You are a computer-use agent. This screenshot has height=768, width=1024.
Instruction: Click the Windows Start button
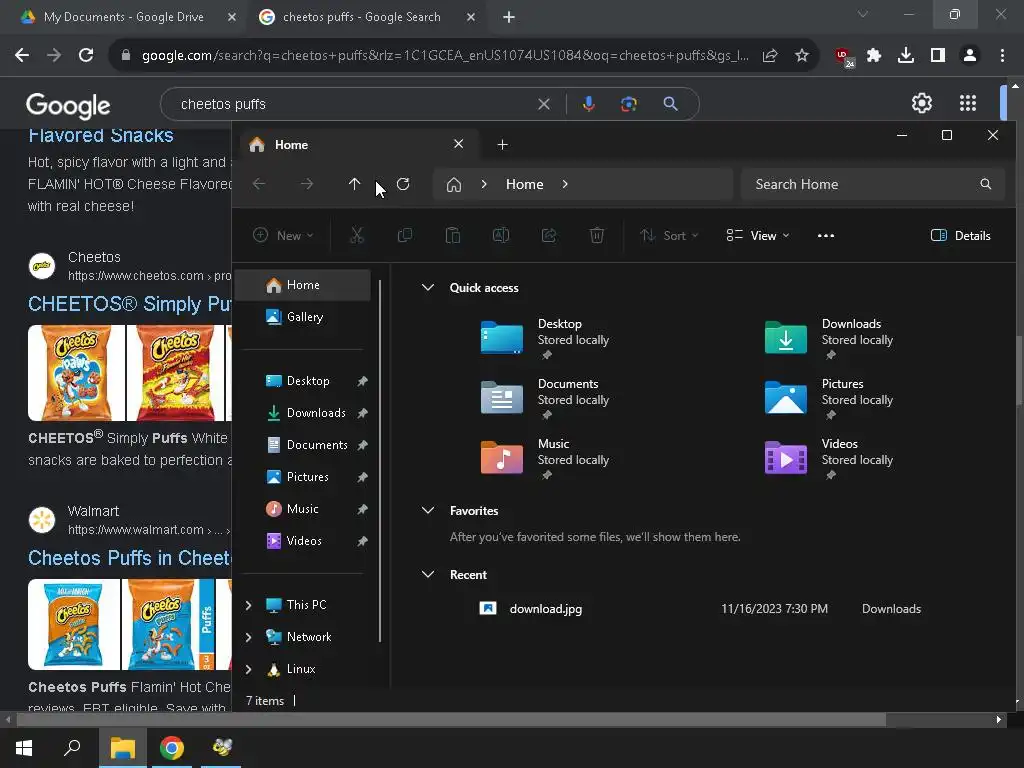coord(24,748)
